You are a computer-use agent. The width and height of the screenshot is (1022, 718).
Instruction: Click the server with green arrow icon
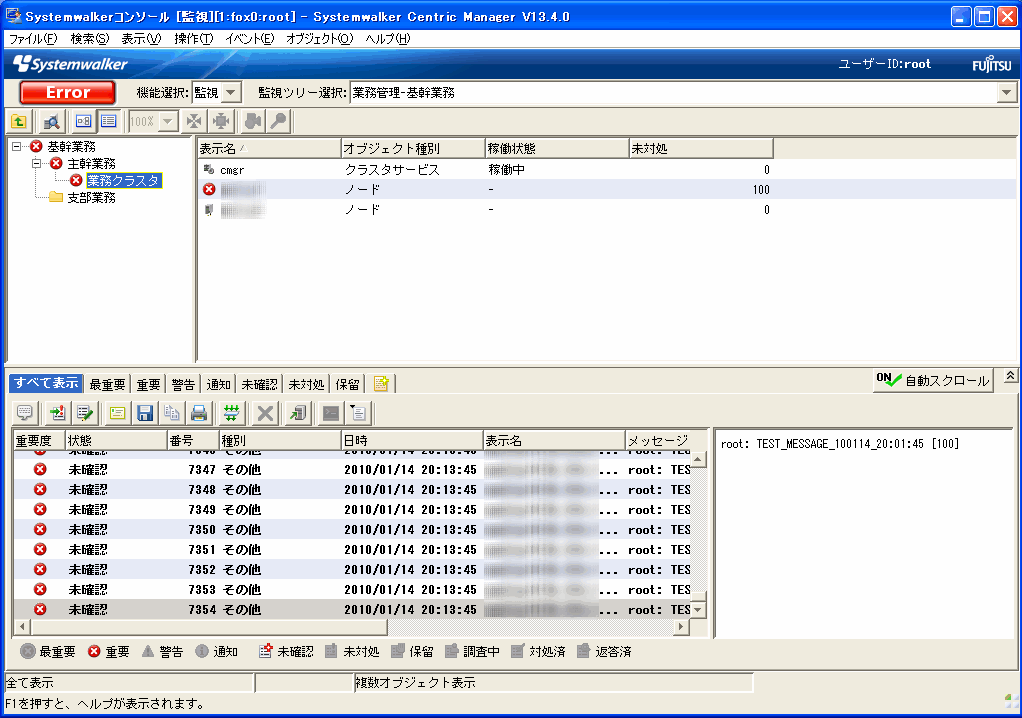[298, 412]
